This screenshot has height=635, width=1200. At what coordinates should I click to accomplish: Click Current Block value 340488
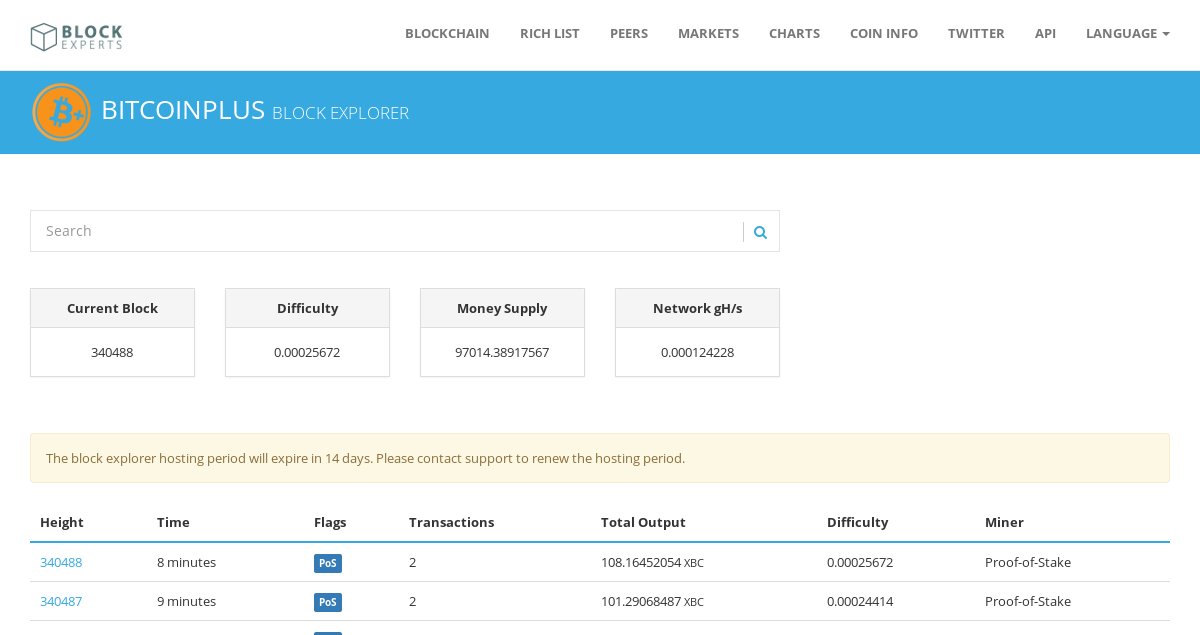(x=112, y=352)
